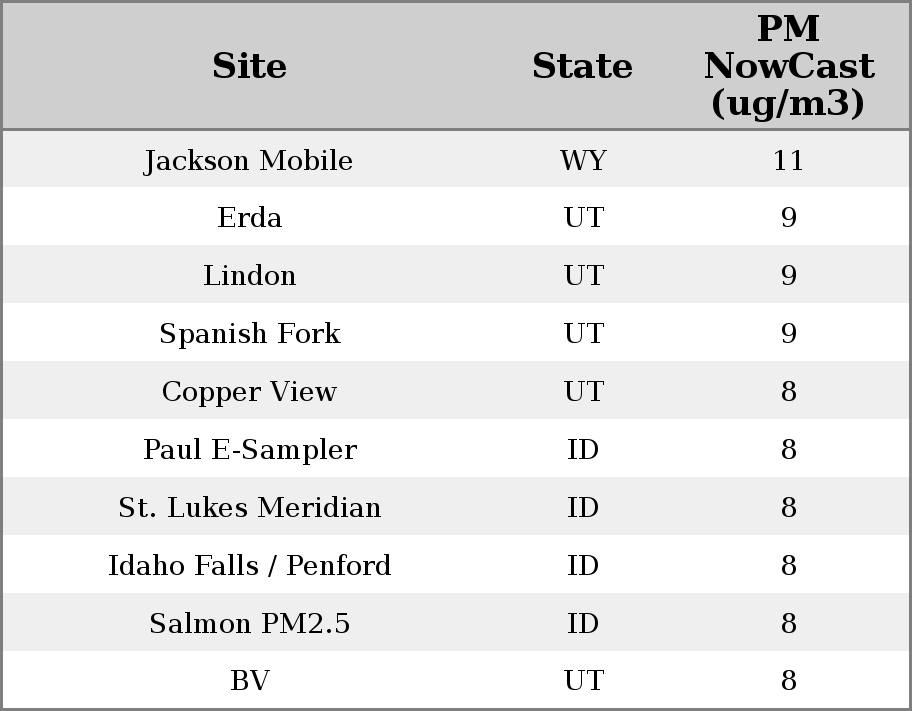The height and width of the screenshot is (711, 912).
Task: Select the Jackson Mobile site cell
Action: [249, 161]
